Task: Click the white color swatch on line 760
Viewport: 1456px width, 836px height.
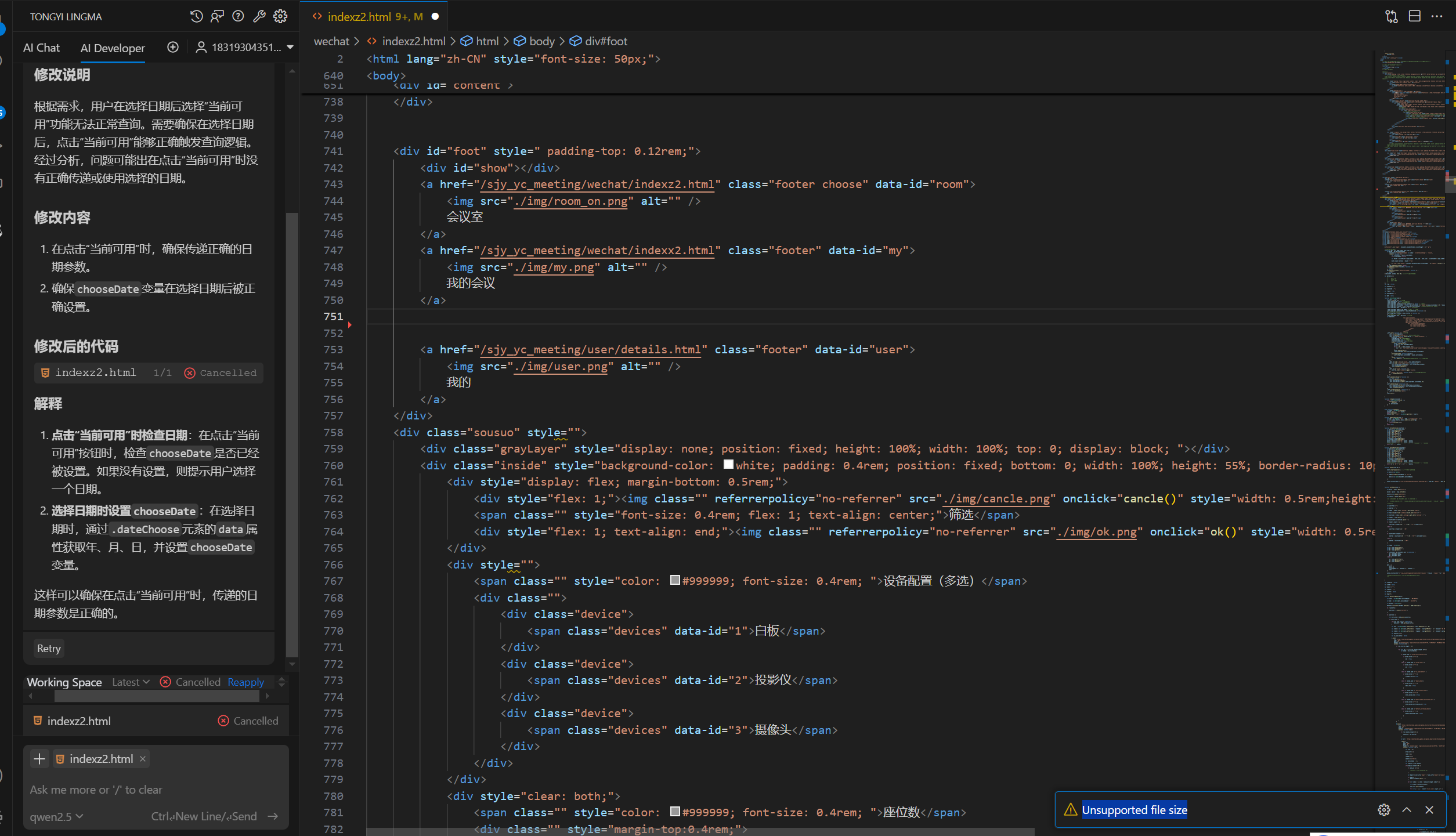Action: [x=728, y=465]
